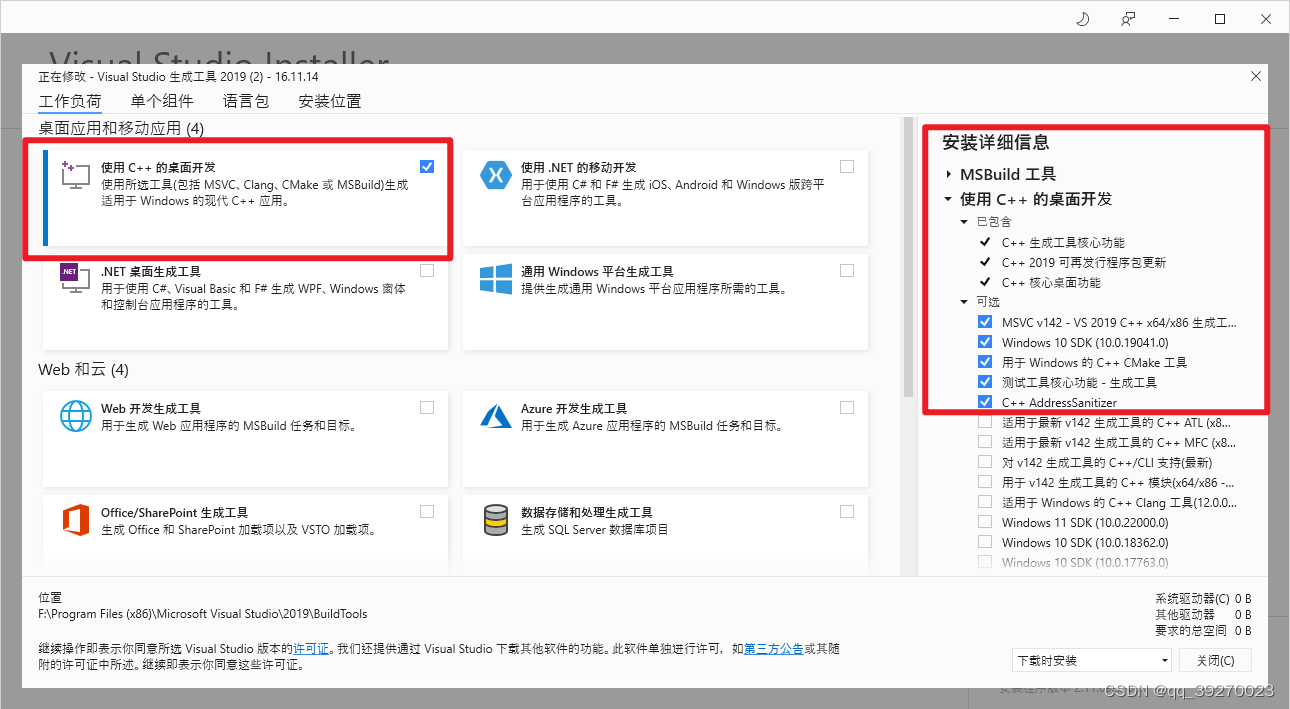Check C++/CLI support for v142 tools

click(985, 462)
